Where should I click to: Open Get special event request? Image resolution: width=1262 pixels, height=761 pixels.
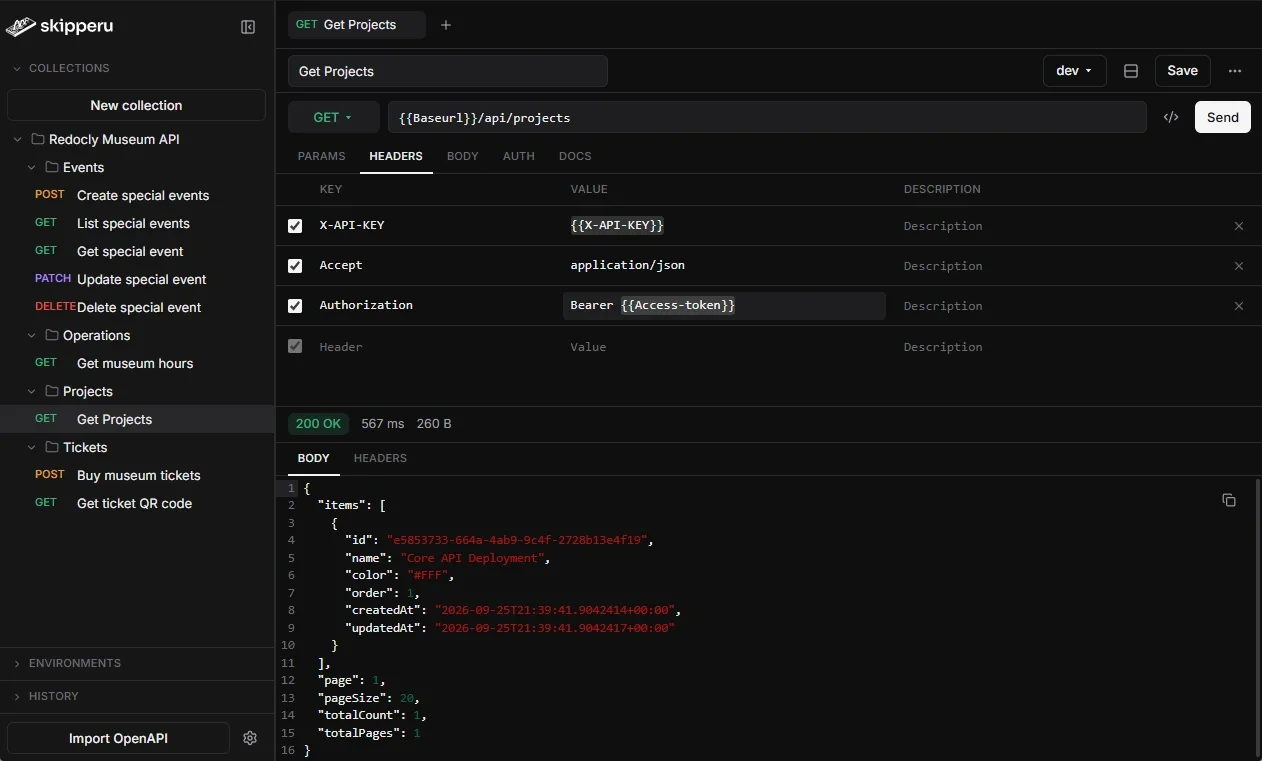pos(137,251)
